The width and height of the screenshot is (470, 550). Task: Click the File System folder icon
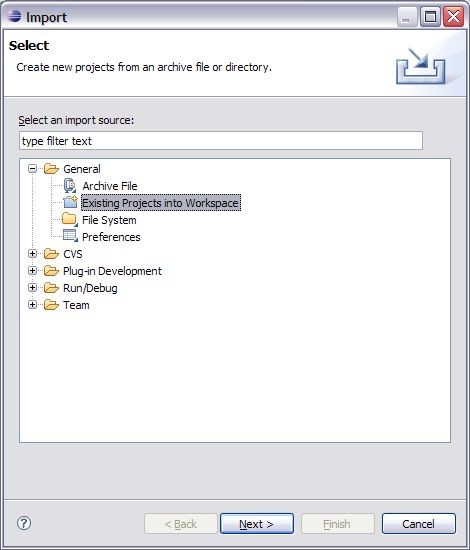[x=69, y=220]
